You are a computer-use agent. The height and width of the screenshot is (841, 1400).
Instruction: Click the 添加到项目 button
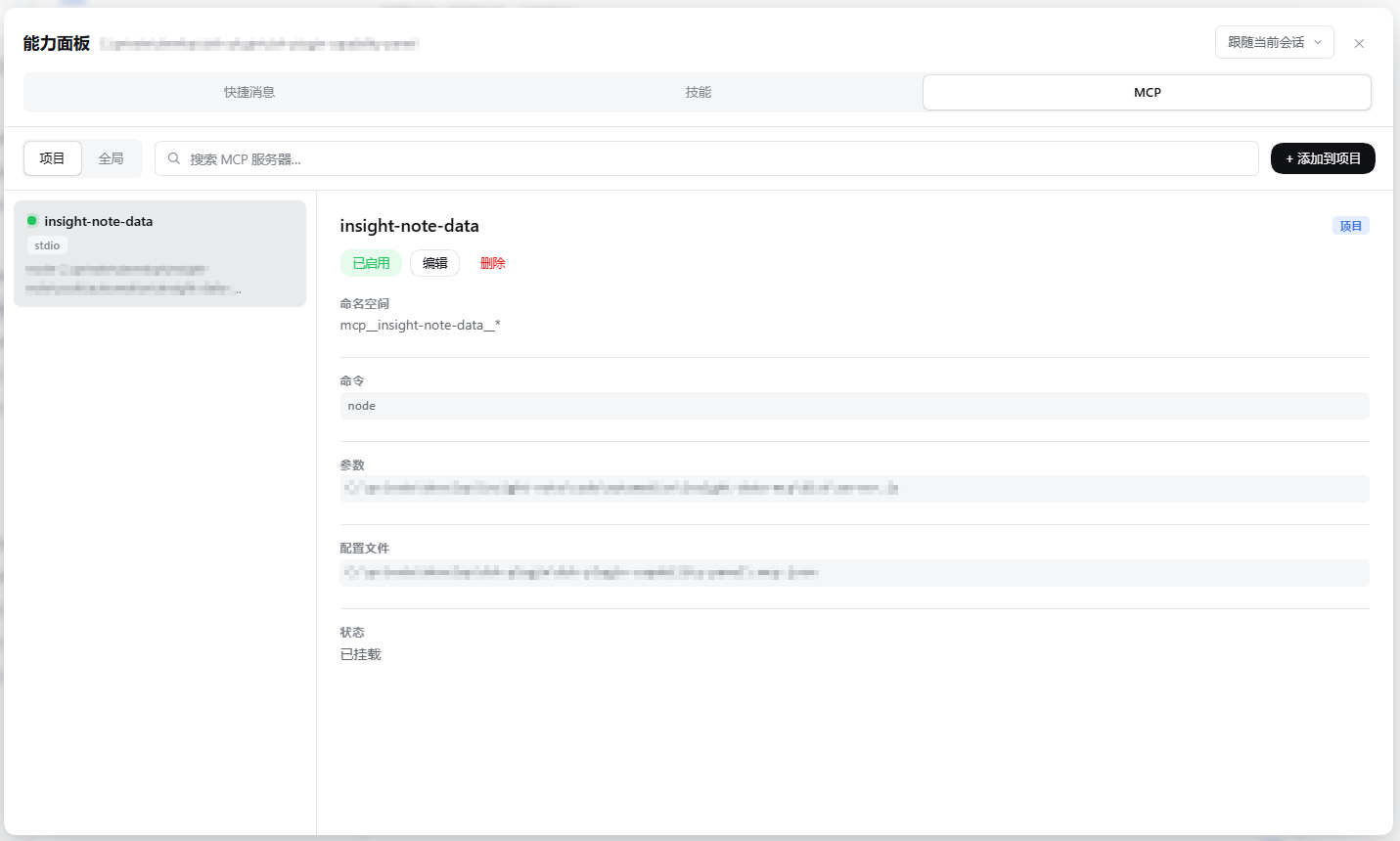pos(1323,158)
